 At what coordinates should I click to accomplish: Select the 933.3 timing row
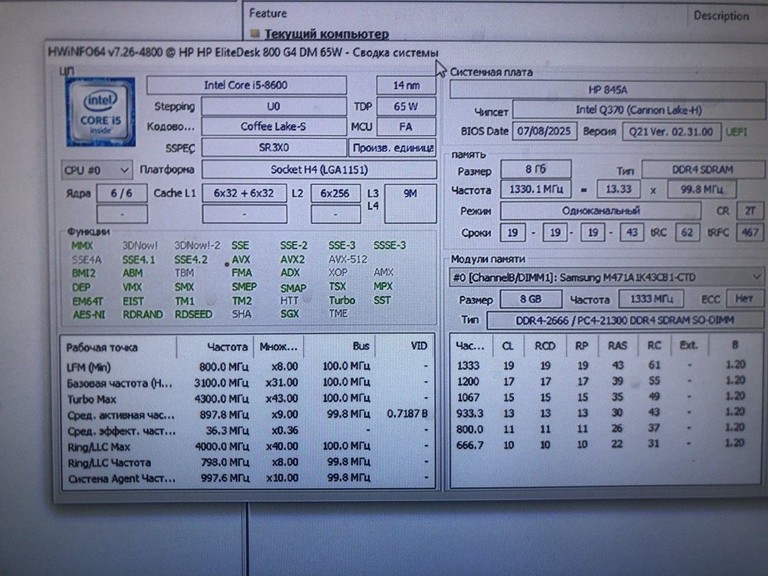point(605,413)
